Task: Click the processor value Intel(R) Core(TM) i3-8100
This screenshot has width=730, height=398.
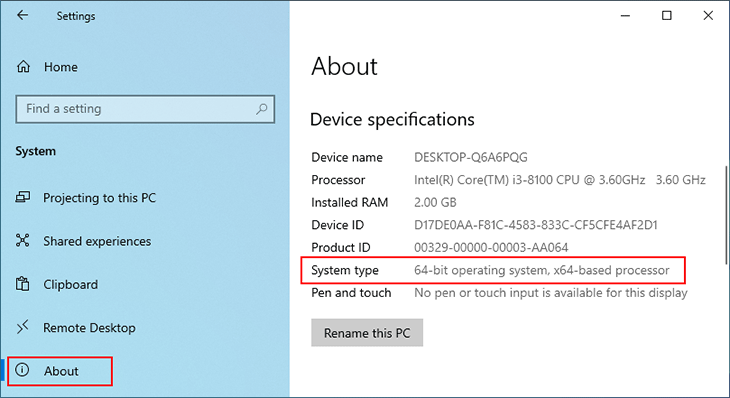Action: [x=560, y=180]
